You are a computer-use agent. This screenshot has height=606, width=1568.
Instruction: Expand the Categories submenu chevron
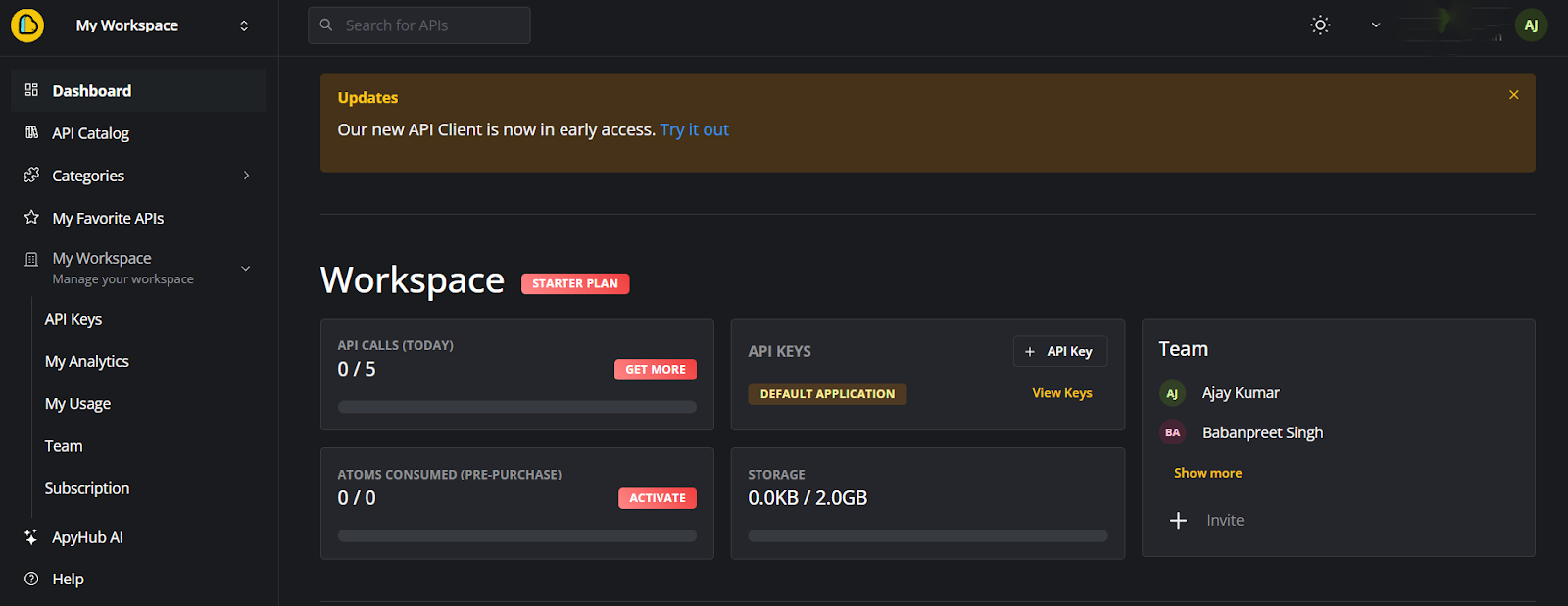point(246,176)
